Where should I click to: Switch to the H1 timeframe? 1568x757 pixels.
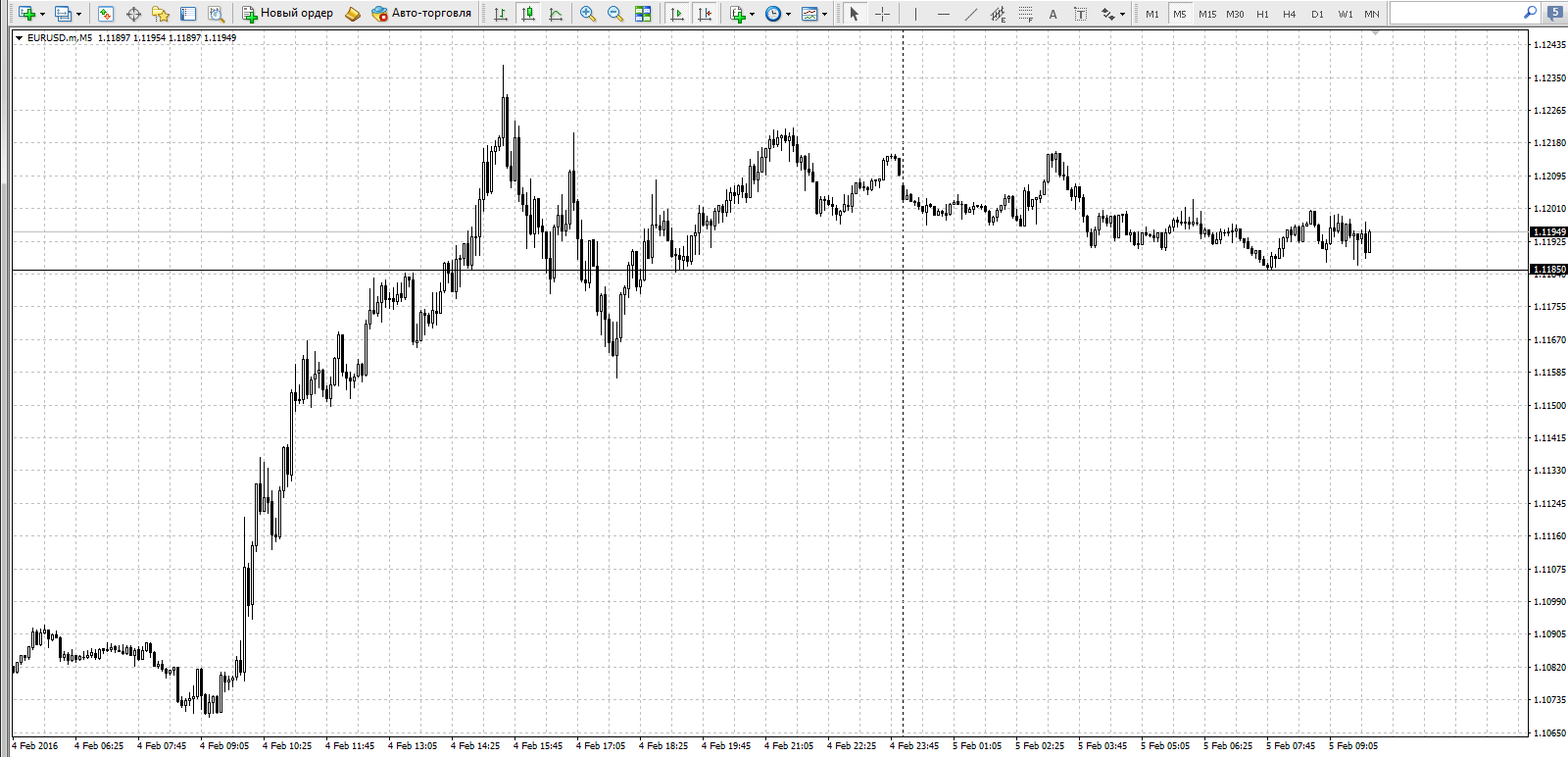tap(1262, 14)
